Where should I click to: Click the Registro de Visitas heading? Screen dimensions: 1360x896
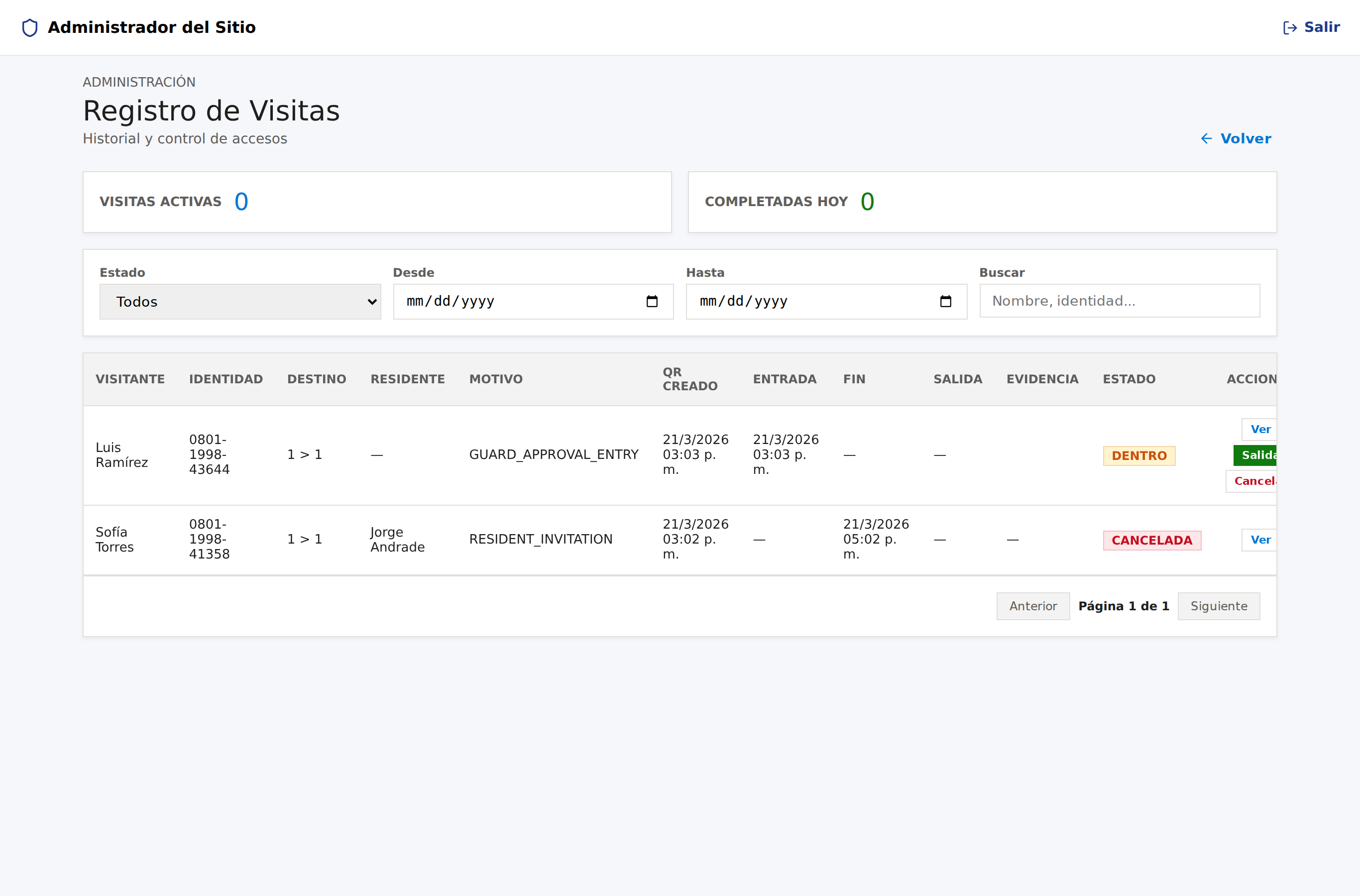[x=212, y=111]
